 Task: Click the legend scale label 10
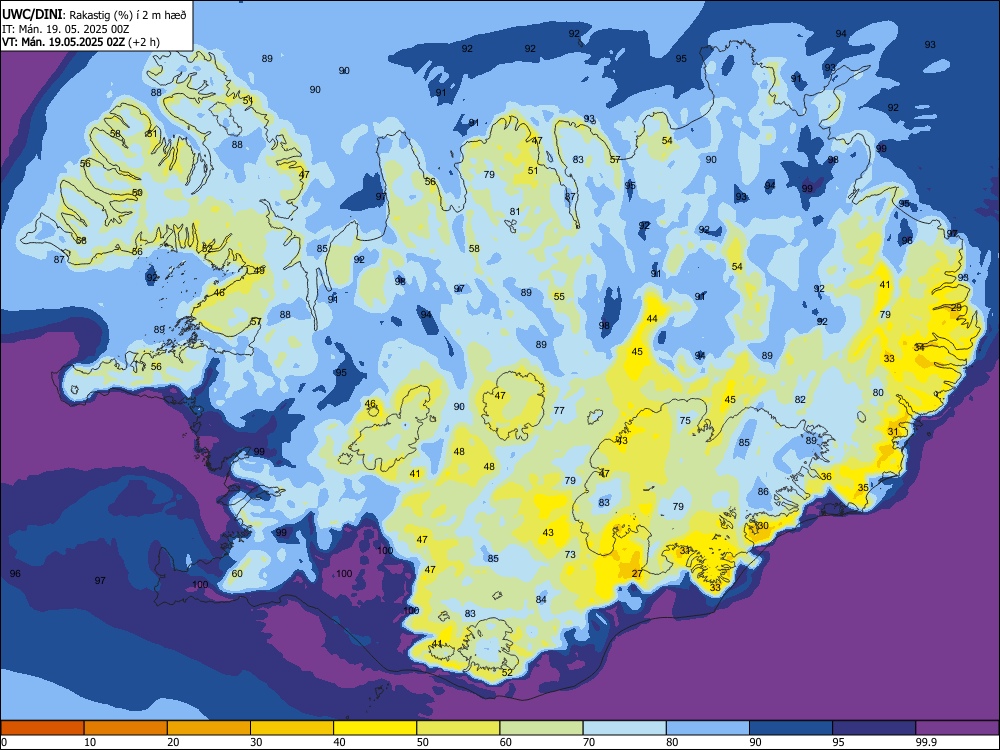(90, 742)
